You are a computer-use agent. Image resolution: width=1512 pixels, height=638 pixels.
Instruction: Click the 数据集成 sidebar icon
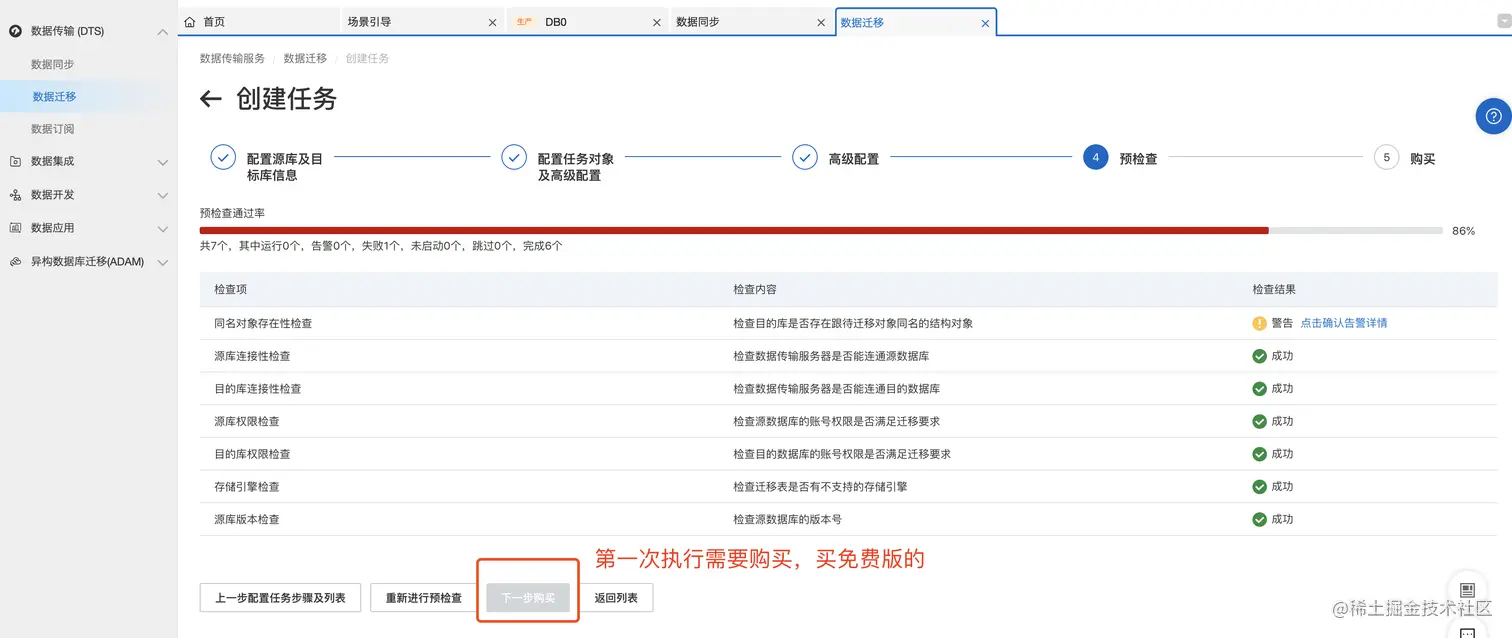coord(15,161)
